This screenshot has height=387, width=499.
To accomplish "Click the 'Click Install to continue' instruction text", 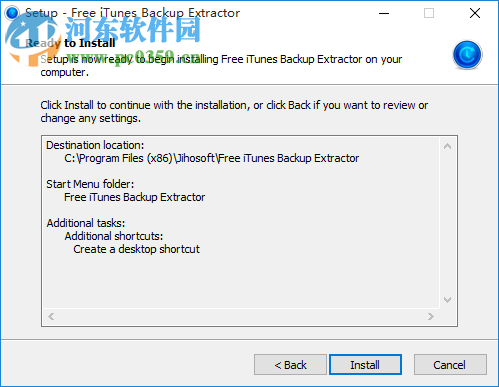I will point(234,112).
